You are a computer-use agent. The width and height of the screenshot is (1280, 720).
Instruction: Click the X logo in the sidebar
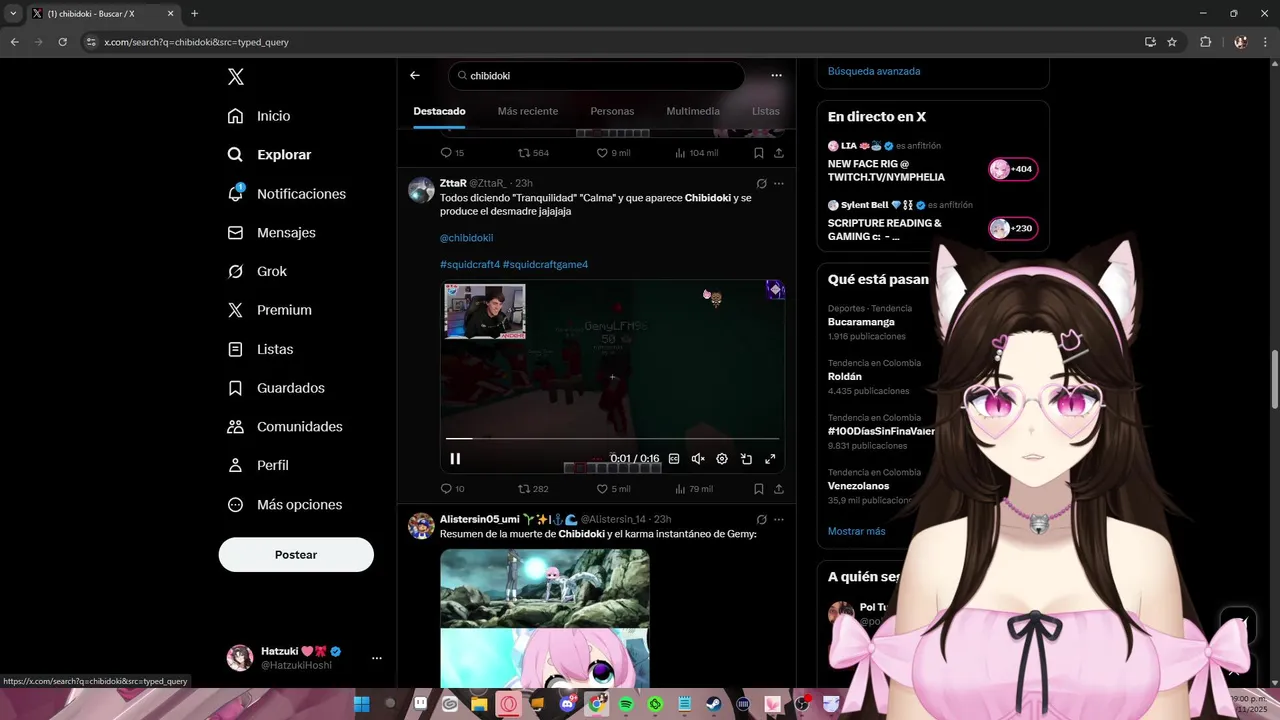236,77
